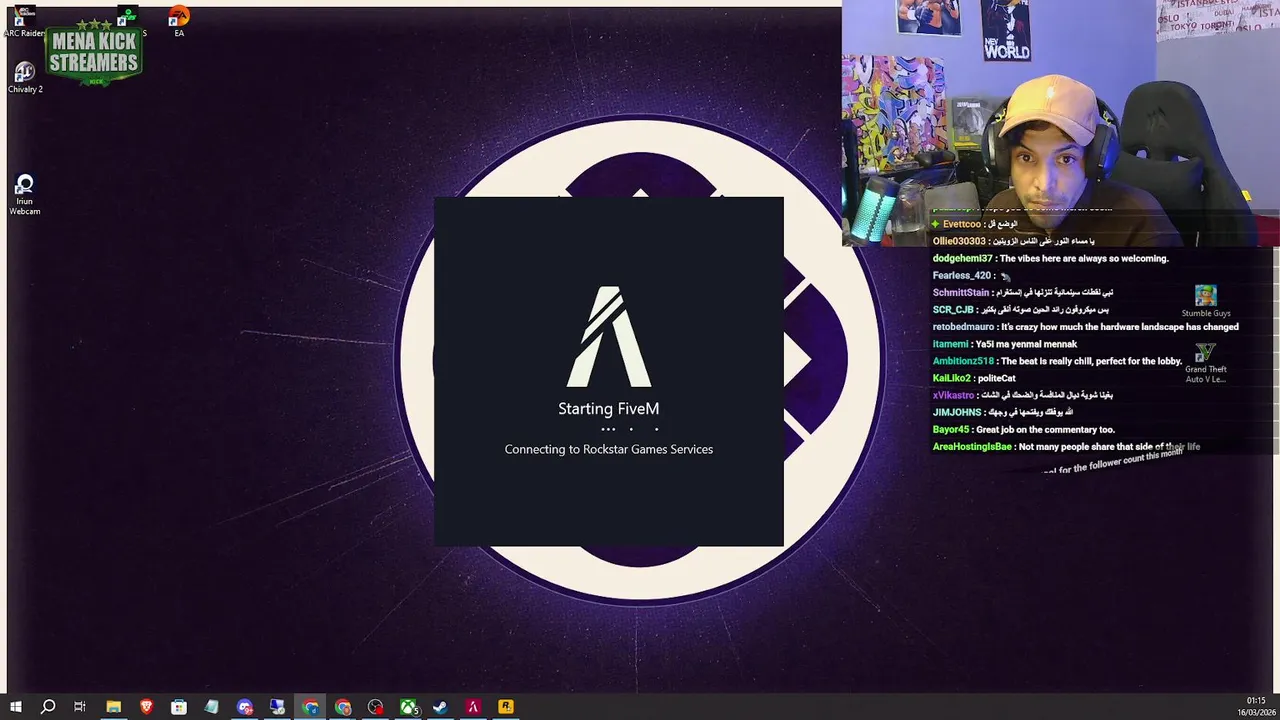This screenshot has height=720, width=1280.
Task: Click the chat message from dodgehemi37
Action: click(1050, 258)
